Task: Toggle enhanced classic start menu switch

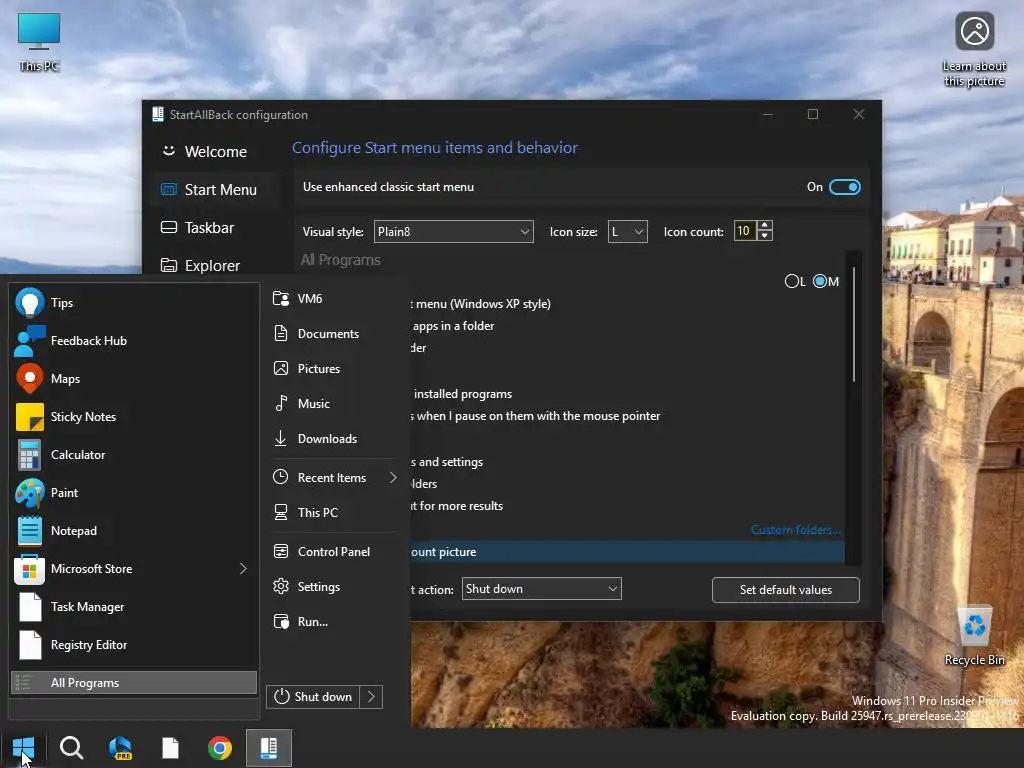Action: pos(844,187)
